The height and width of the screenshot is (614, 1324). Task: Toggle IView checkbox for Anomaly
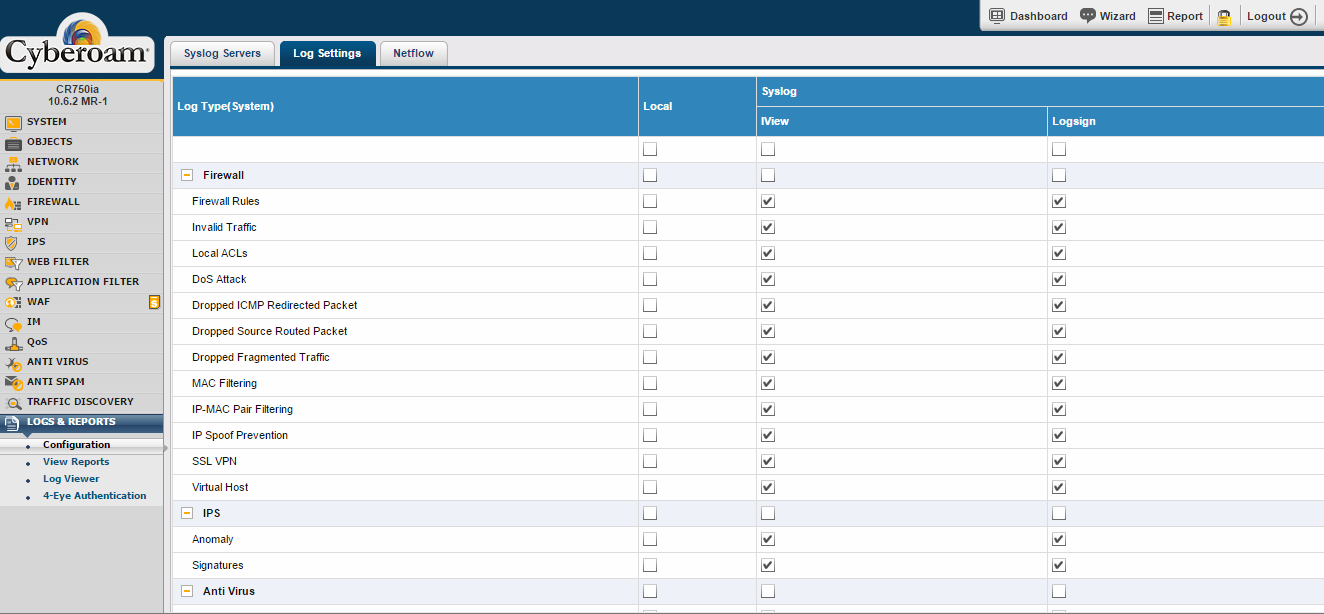[768, 539]
